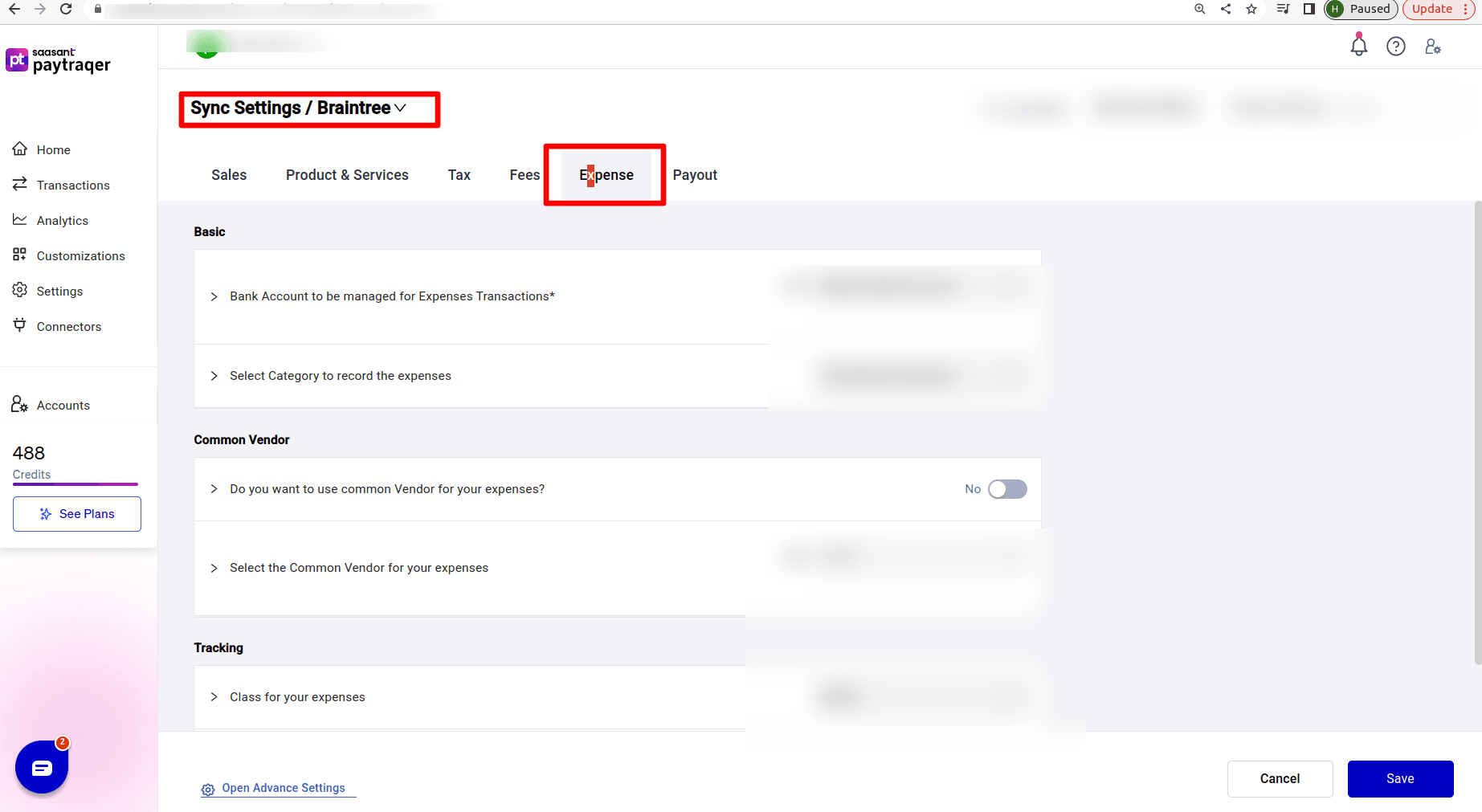Image resolution: width=1482 pixels, height=812 pixels.
Task: Click the Analytics chart icon
Action: point(20,220)
